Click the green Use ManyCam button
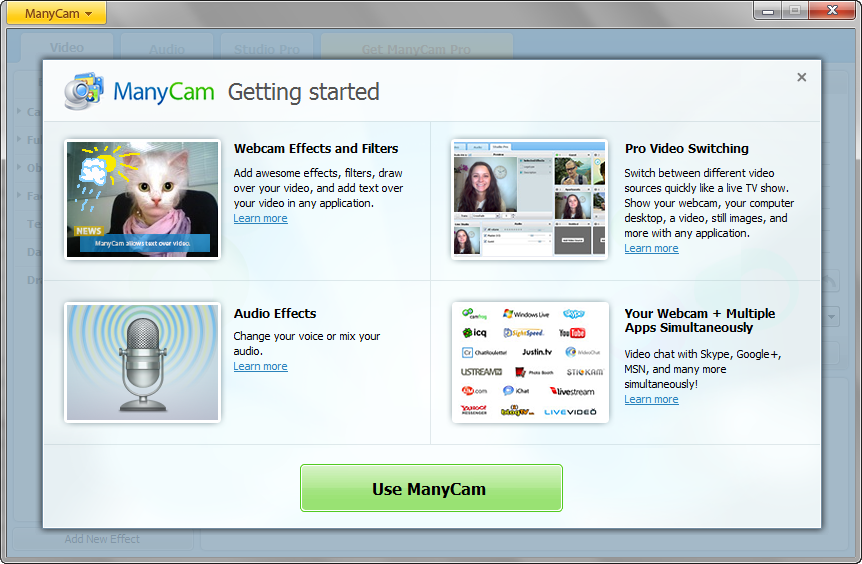Viewport: 862px width, 564px height. pyautogui.click(x=431, y=488)
